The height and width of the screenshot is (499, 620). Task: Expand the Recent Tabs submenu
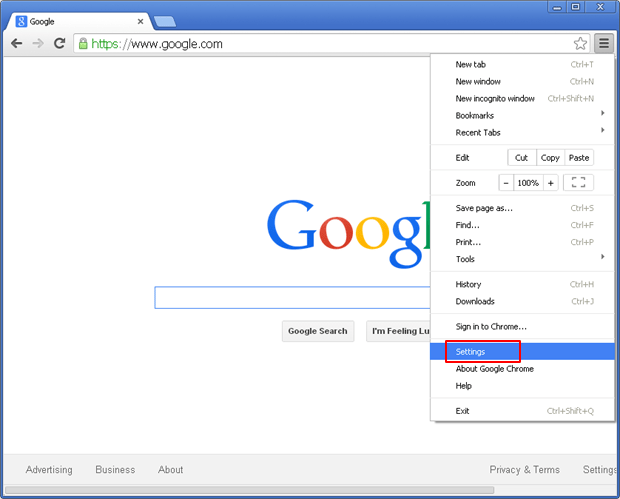click(x=523, y=132)
